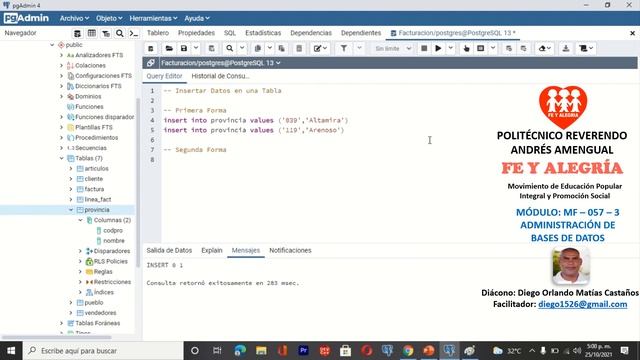This screenshot has width=640, height=360.
Task: Open the connection dropdown Facturacion/postgres@PostgreSQL 13
Action: point(221,63)
